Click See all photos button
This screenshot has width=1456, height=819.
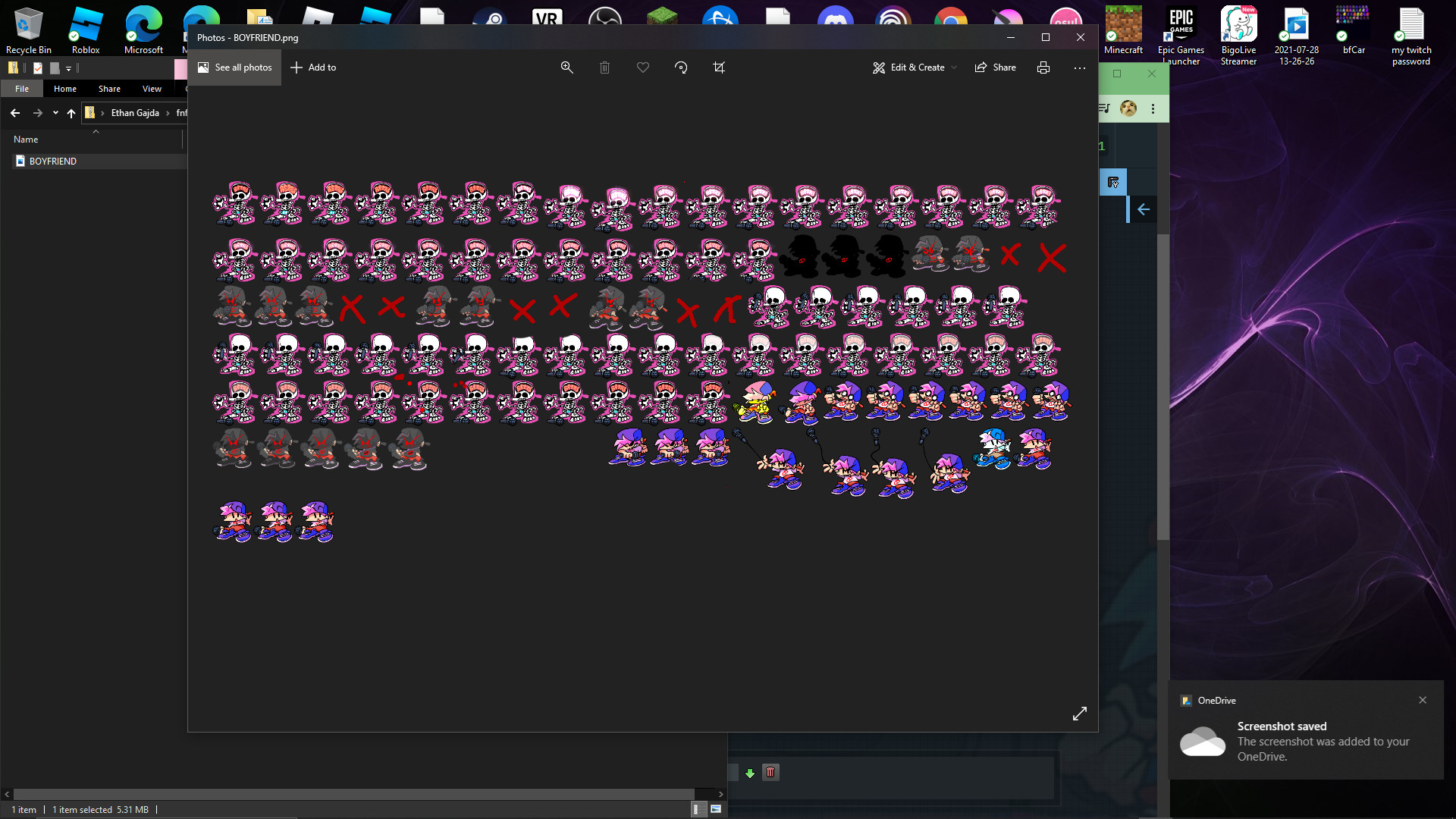tap(234, 67)
